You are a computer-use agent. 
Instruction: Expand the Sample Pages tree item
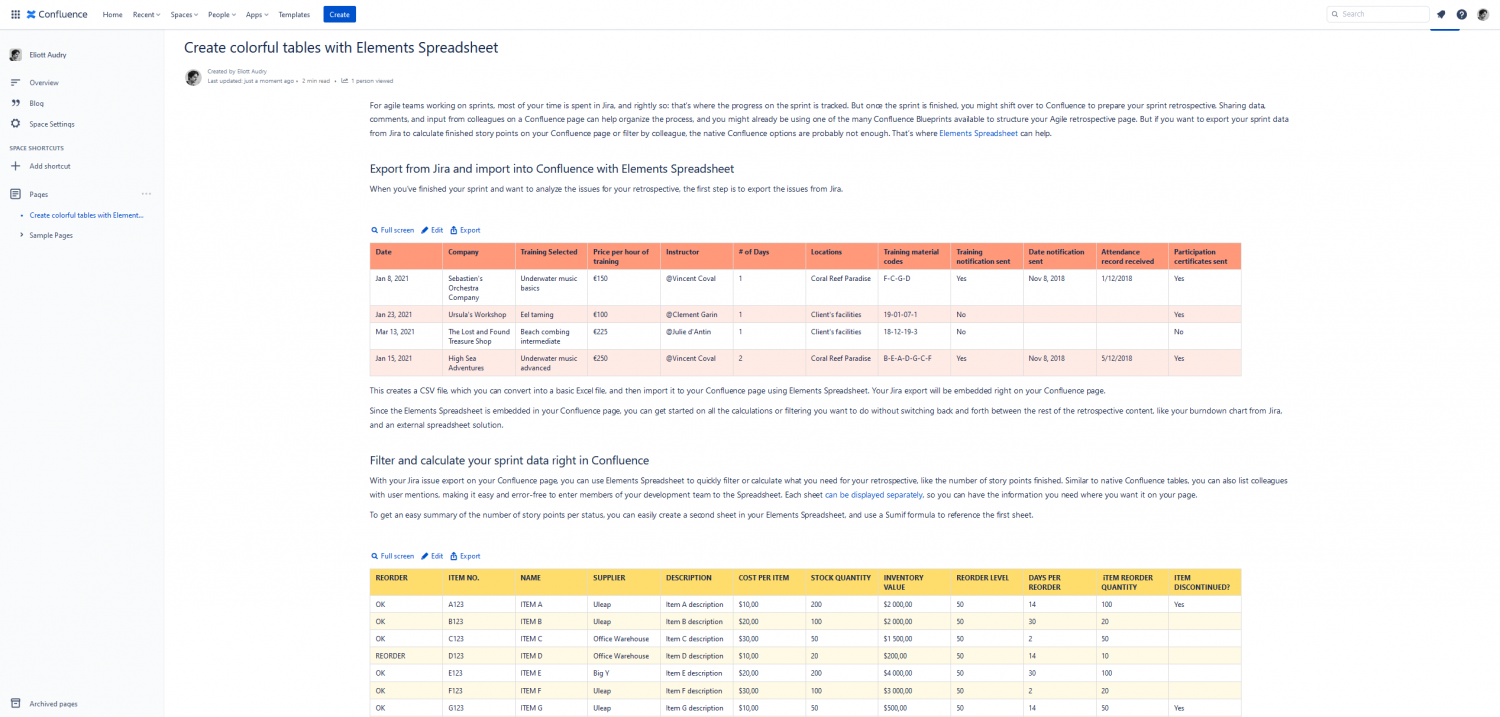click(x=22, y=235)
